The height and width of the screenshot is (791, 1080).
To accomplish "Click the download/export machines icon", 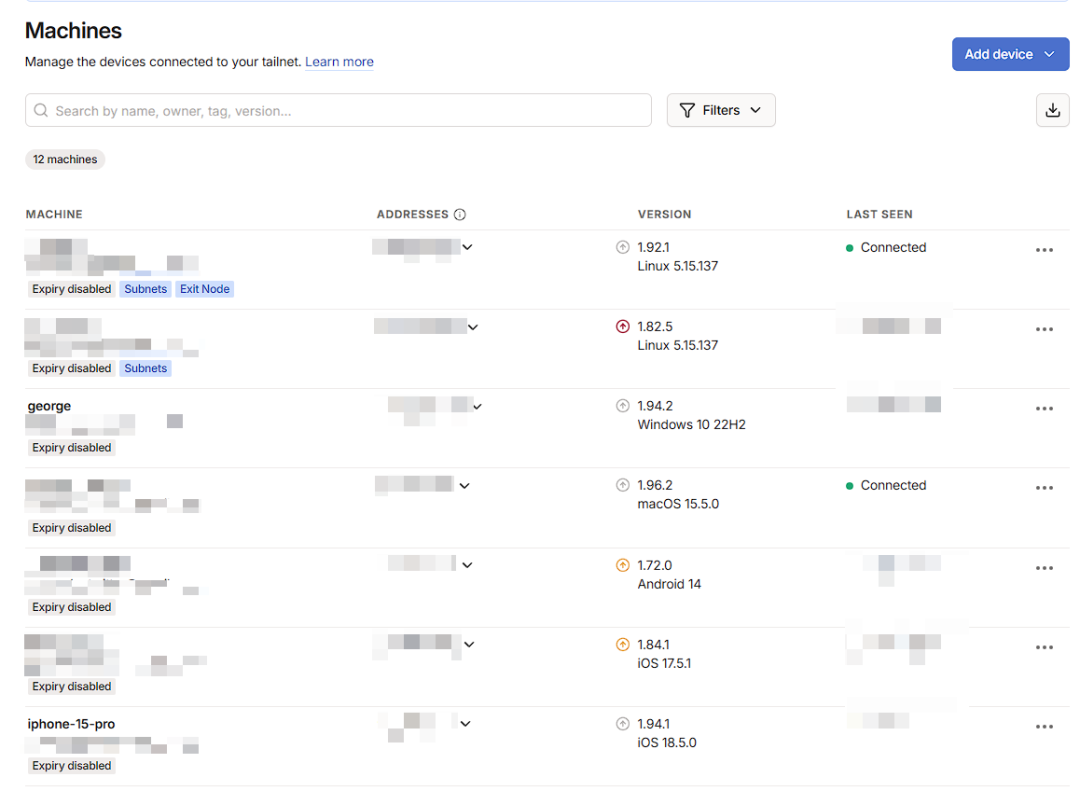I will click(x=1052, y=110).
